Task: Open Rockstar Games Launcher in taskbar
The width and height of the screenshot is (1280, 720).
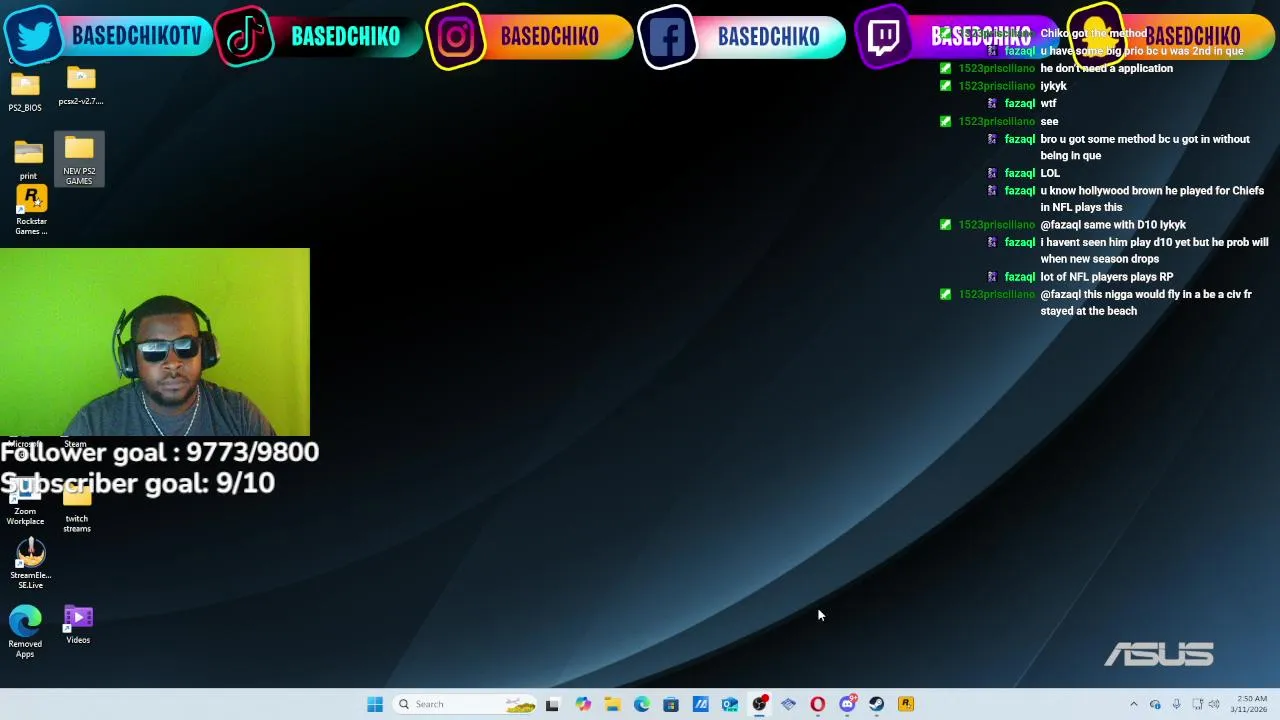Action: coord(906,704)
